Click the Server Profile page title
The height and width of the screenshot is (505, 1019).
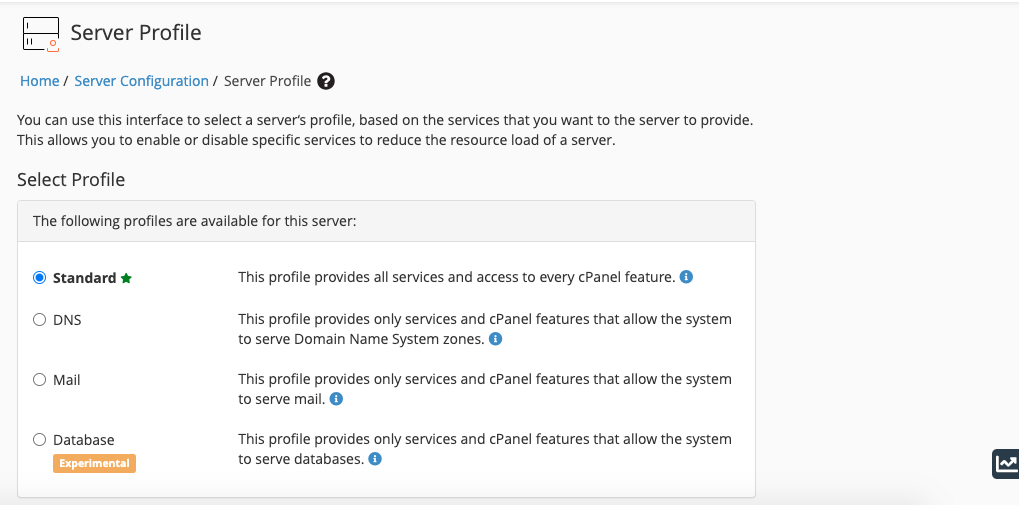pos(136,33)
